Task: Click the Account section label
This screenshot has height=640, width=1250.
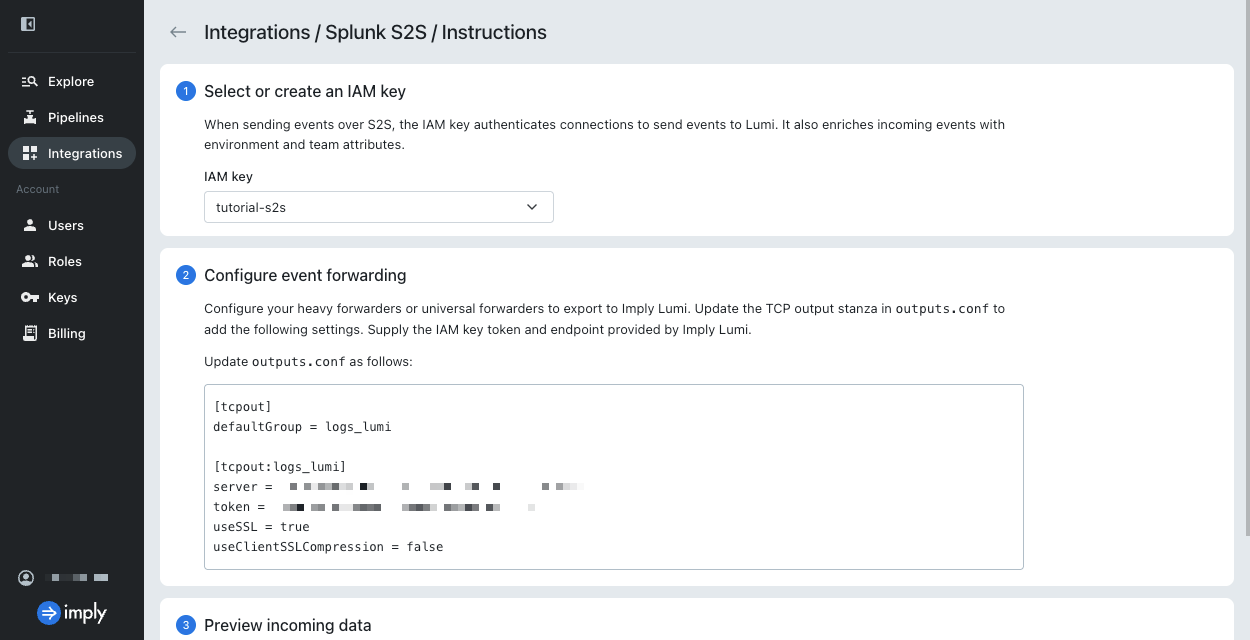Action: (38, 189)
